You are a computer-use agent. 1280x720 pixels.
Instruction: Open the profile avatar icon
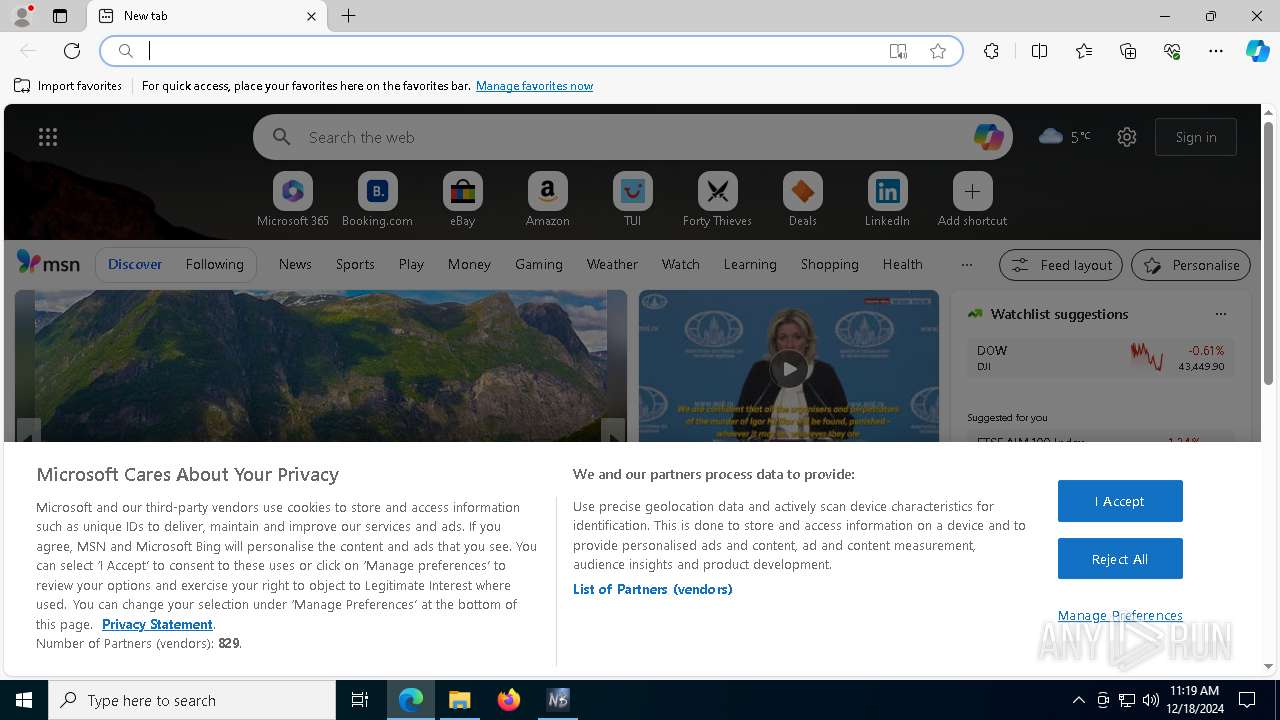pos(21,16)
